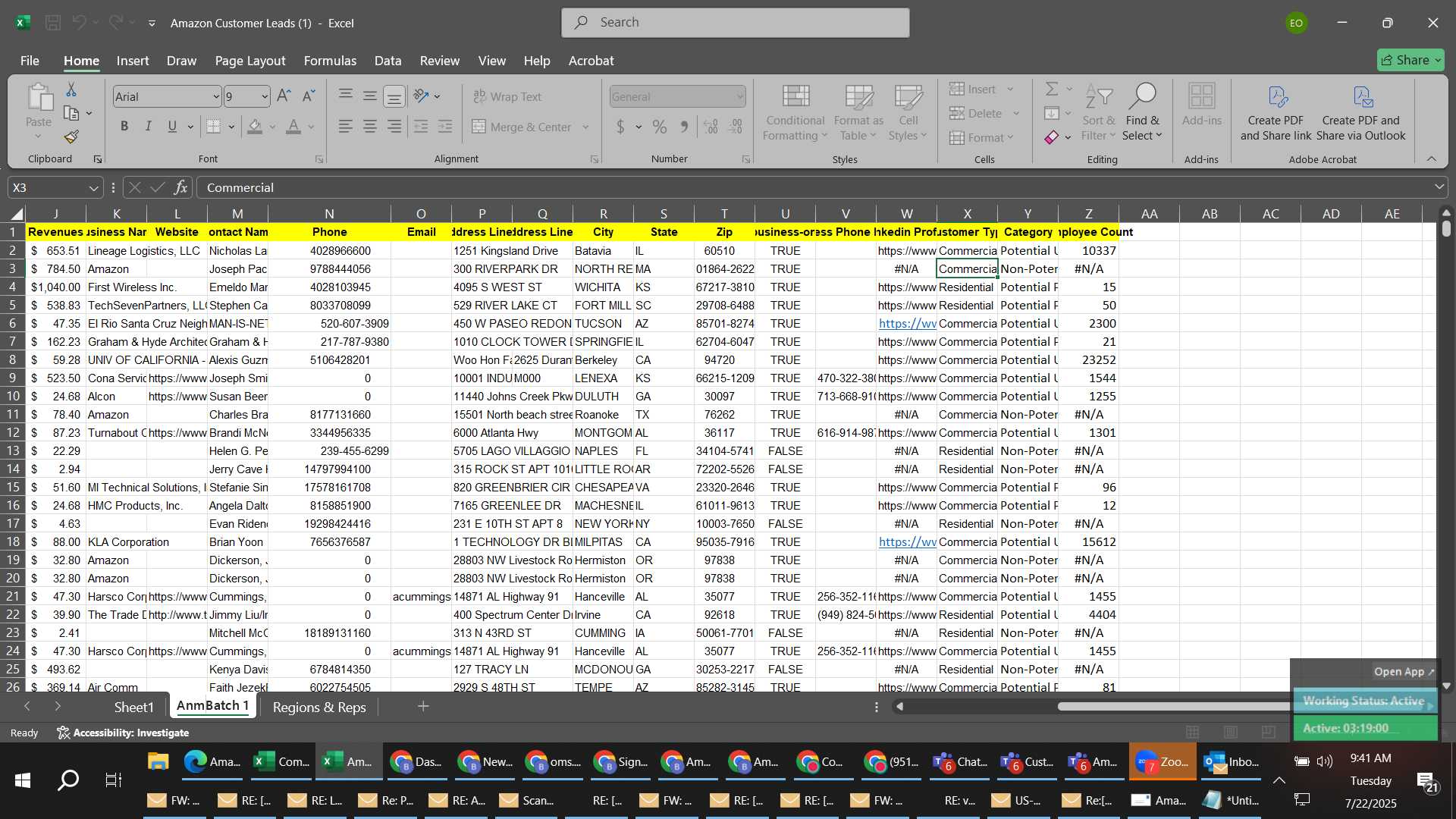Open the font size dropdown
Screen dimensions: 1456x819
coord(265,97)
